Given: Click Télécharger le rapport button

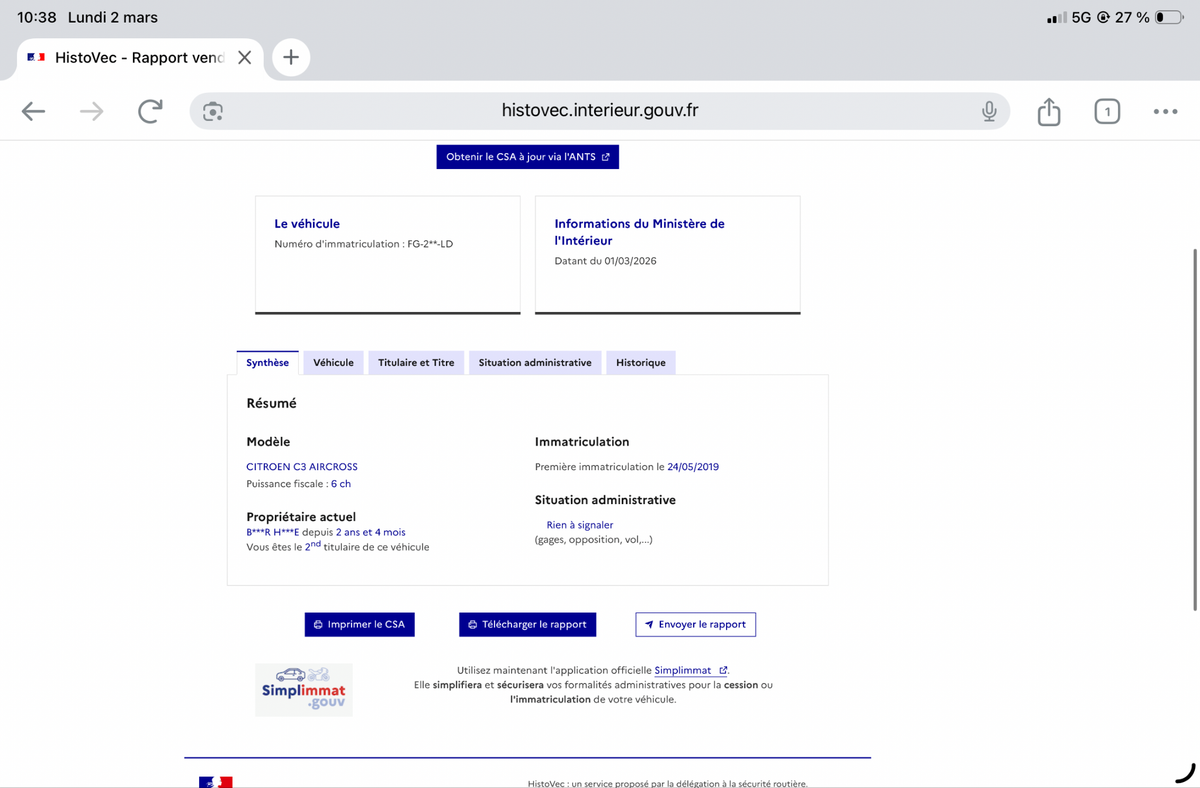Looking at the screenshot, I should [528, 624].
